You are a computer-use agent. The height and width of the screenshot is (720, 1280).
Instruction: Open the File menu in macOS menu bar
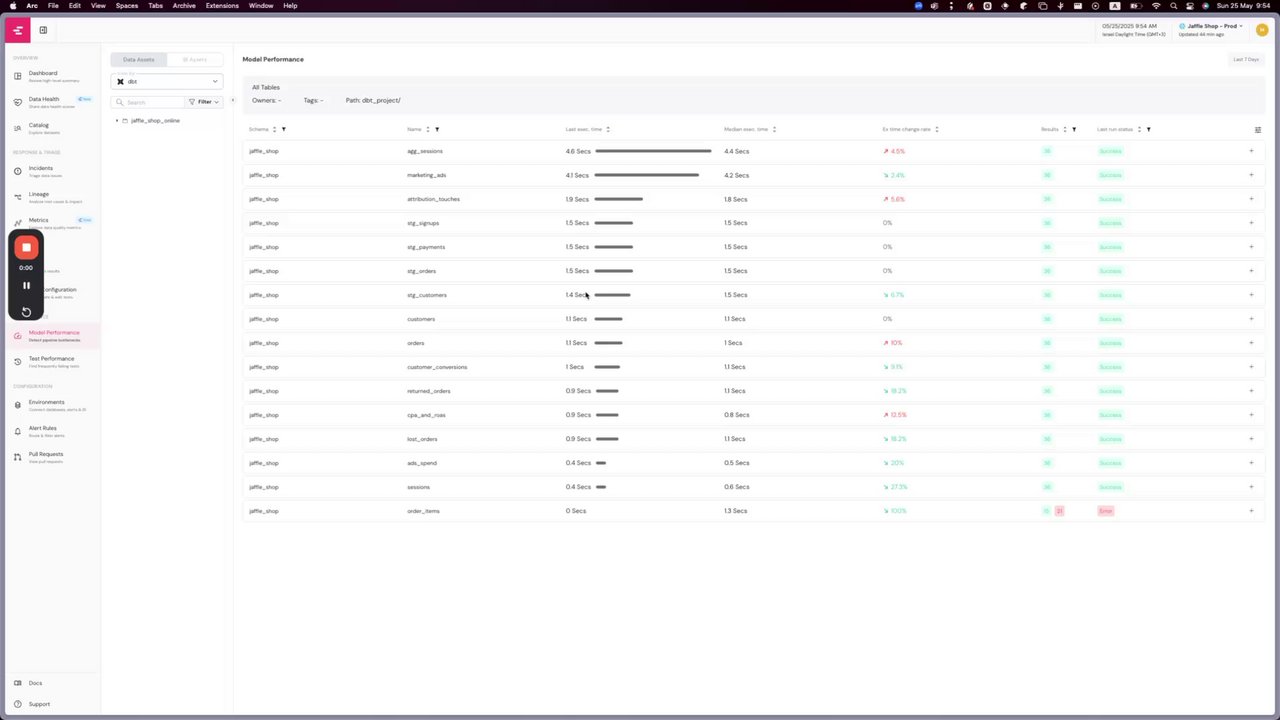(x=54, y=6)
